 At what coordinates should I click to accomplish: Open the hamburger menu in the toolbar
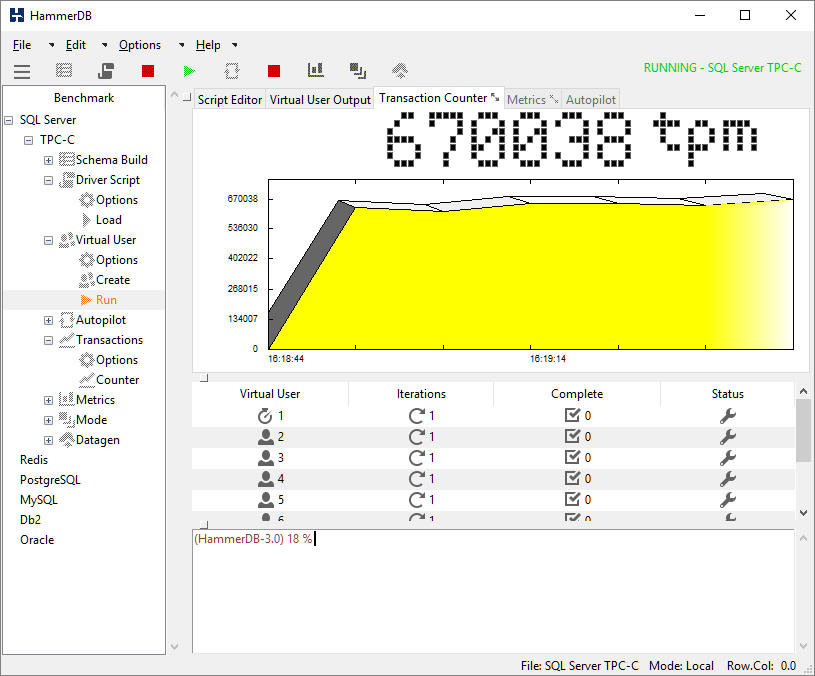pos(22,71)
